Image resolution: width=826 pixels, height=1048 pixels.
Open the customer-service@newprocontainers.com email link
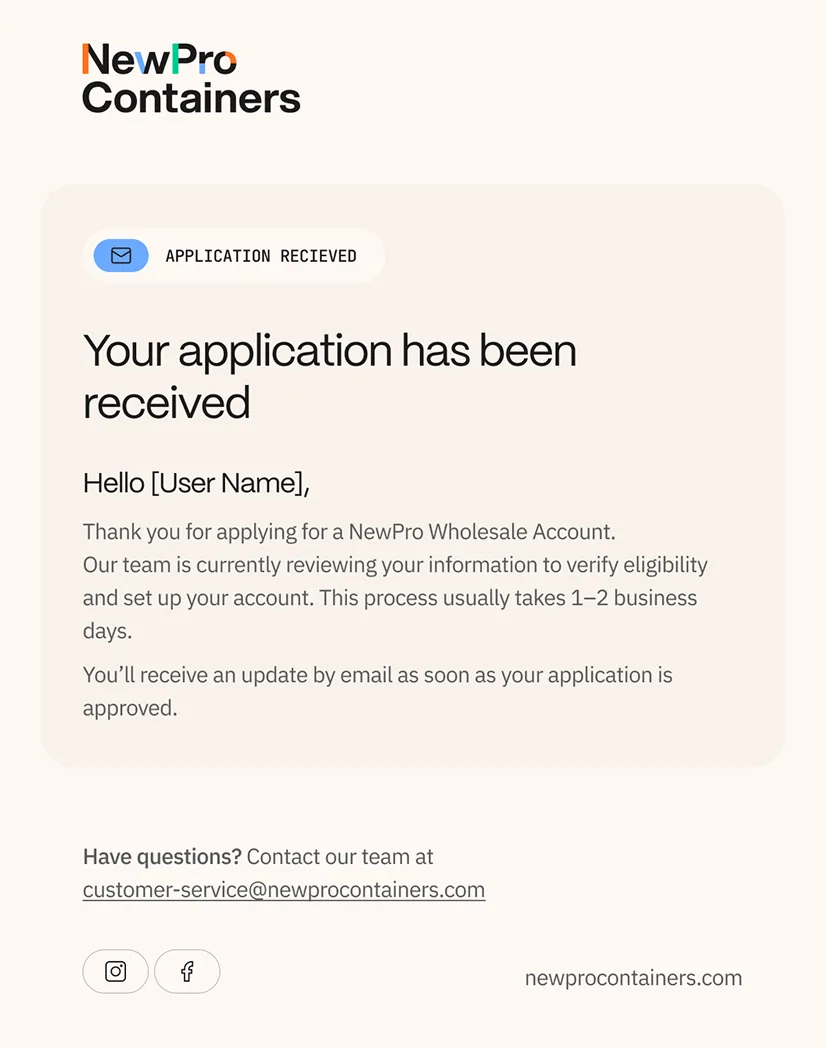click(x=284, y=890)
